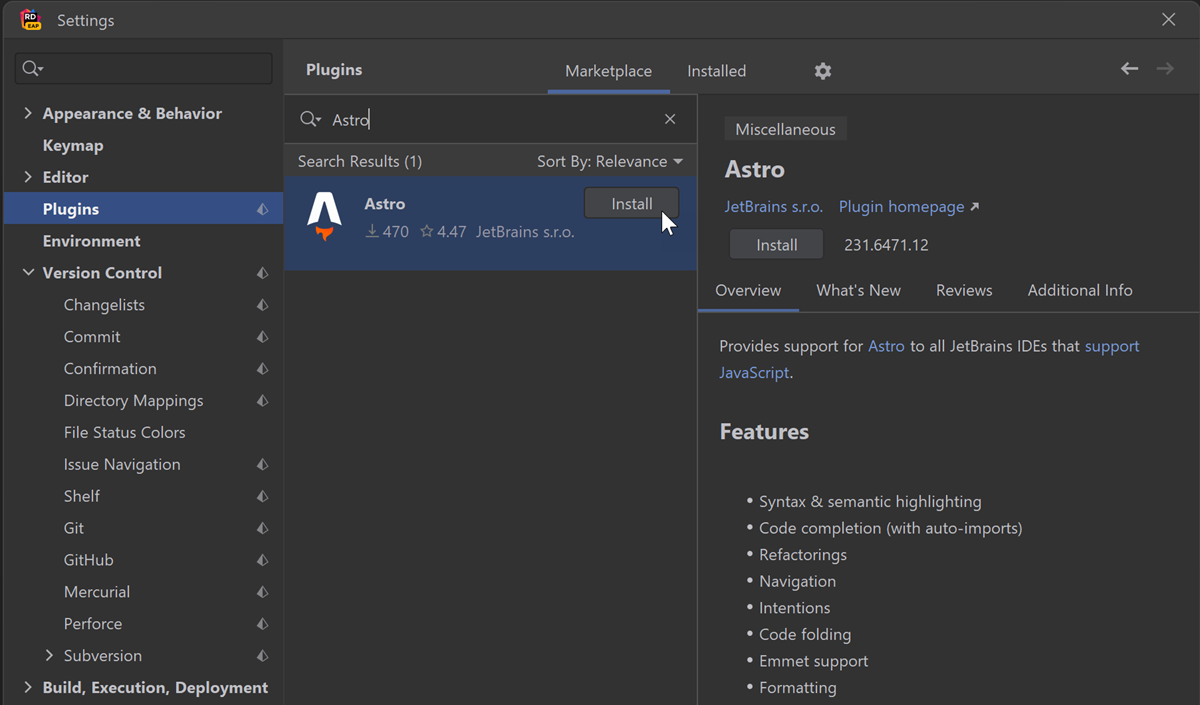Open the Sort By: Relevance dropdown
The height and width of the screenshot is (705, 1200).
(x=609, y=161)
